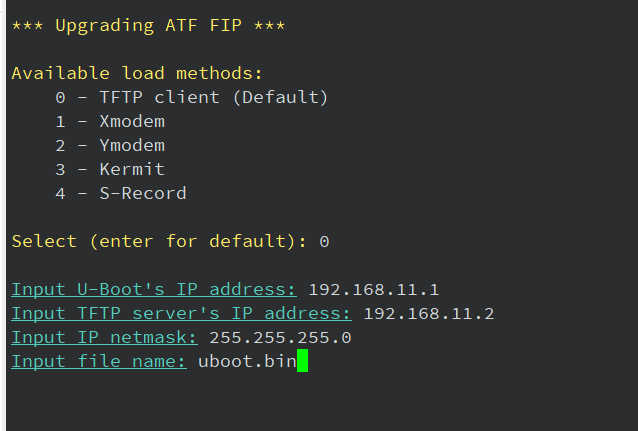Click the "Upgrading ATF FIP" header text

click(x=148, y=25)
